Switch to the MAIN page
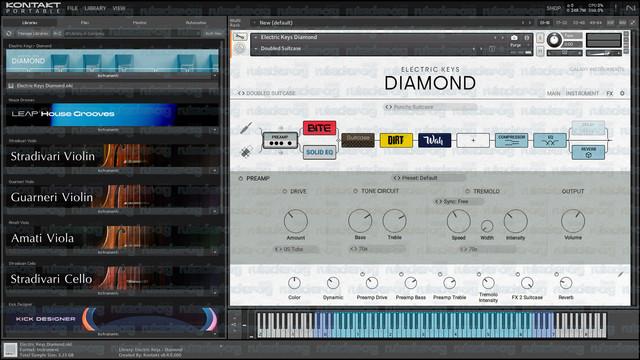640x360 pixels. [554, 93]
